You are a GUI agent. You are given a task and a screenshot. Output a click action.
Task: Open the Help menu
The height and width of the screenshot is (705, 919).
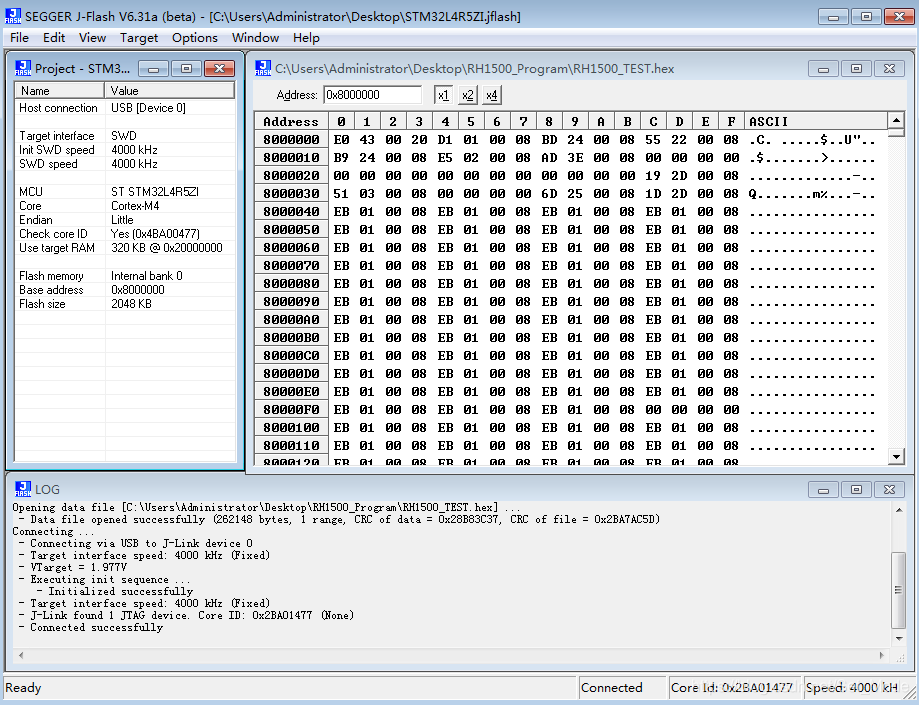click(306, 38)
